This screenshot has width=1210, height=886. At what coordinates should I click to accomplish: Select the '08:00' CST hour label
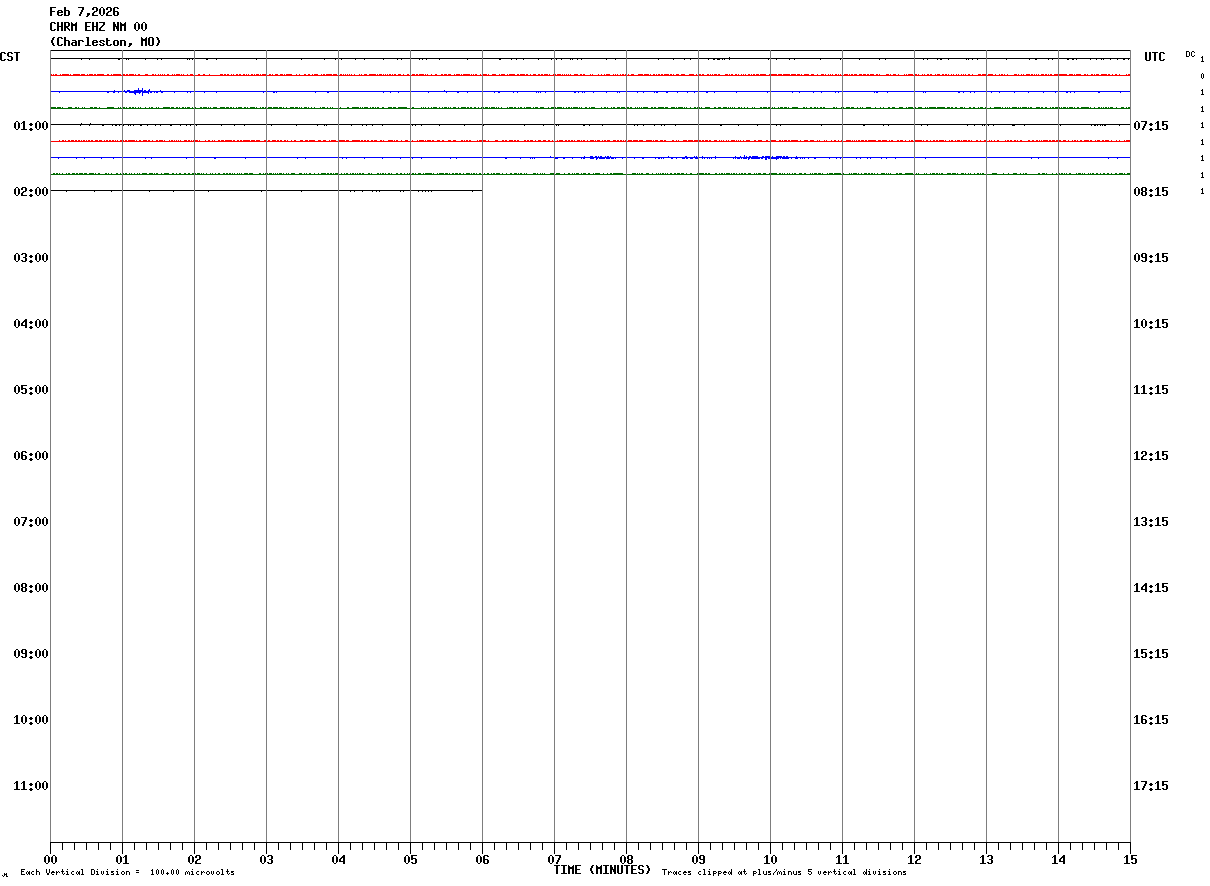click(31, 587)
